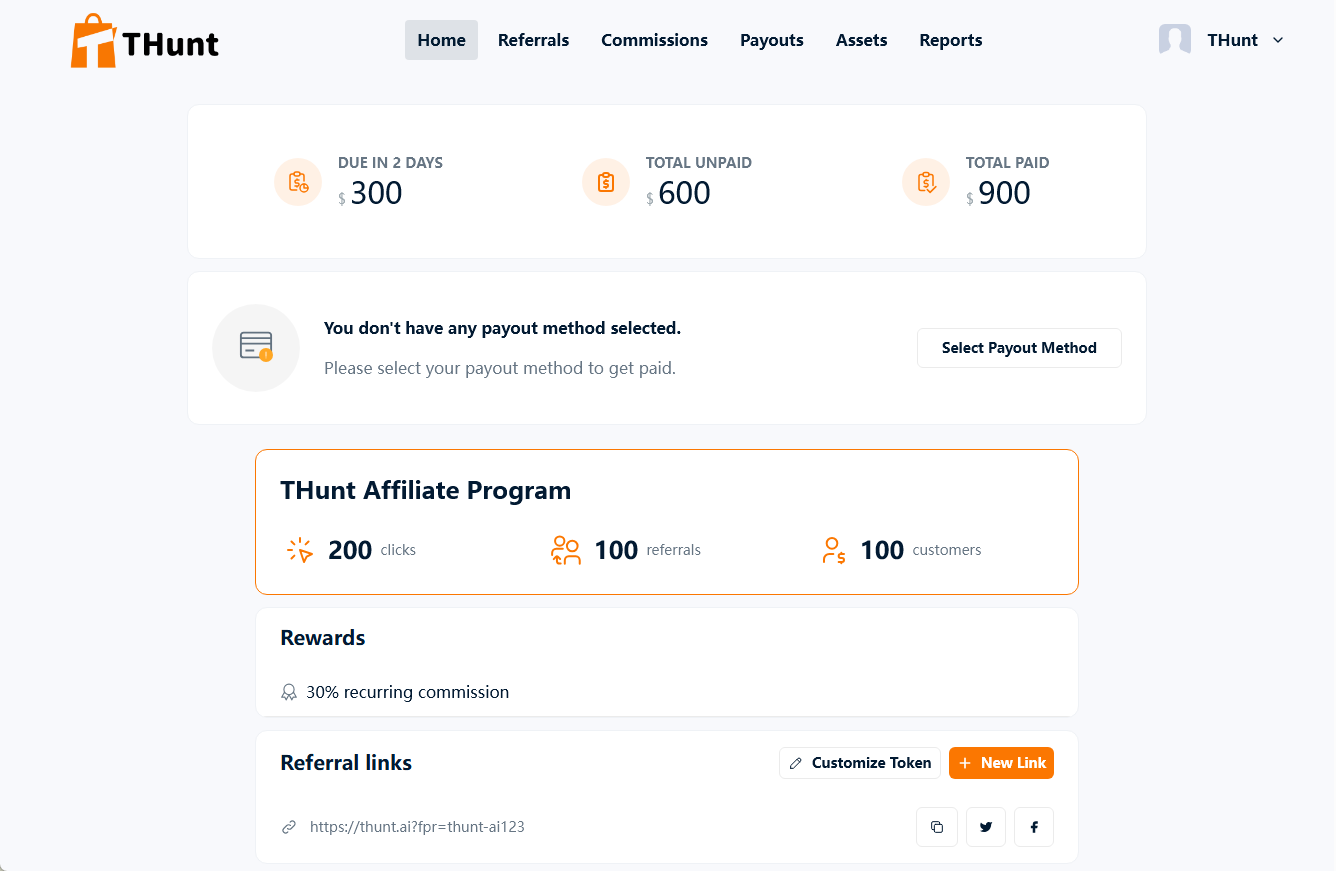Share referral link via Twitter icon
Viewport: 1336px width, 871px height.
click(986, 827)
